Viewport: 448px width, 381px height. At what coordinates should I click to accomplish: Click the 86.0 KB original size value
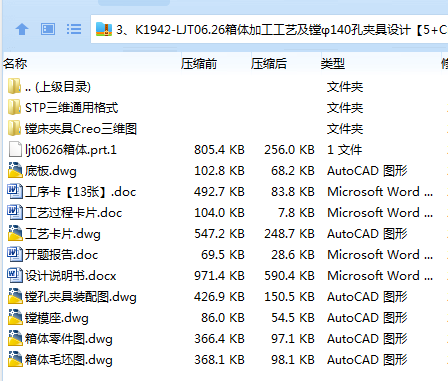click(x=223, y=318)
